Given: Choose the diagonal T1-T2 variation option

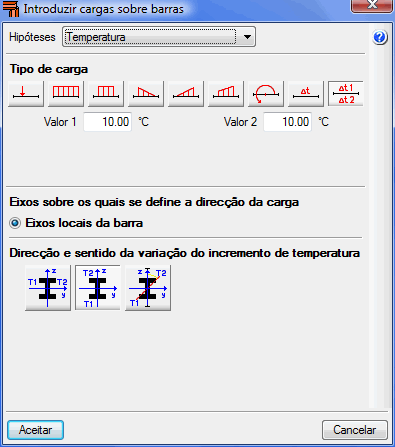Looking at the screenshot, I should pyautogui.click(x=148, y=288).
